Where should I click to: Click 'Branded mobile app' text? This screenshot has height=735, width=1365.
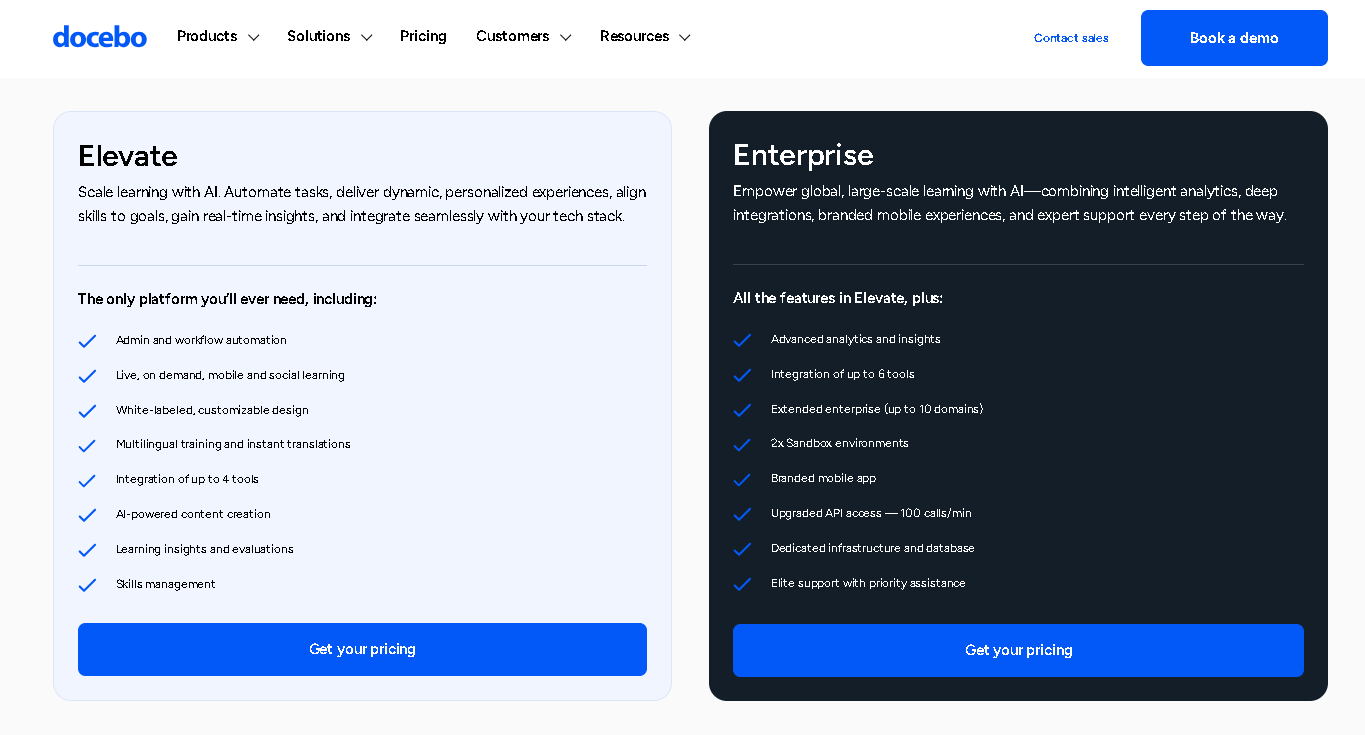[823, 478]
